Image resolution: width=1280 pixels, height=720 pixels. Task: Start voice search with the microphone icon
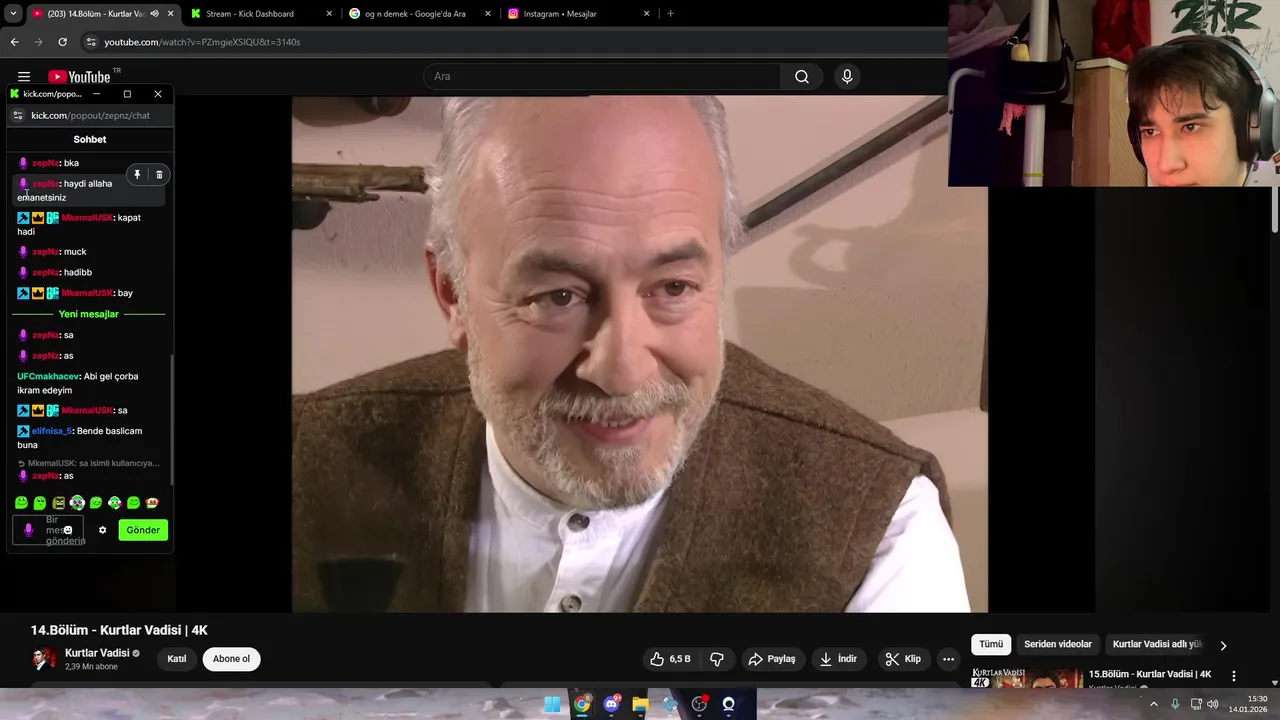point(847,77)
